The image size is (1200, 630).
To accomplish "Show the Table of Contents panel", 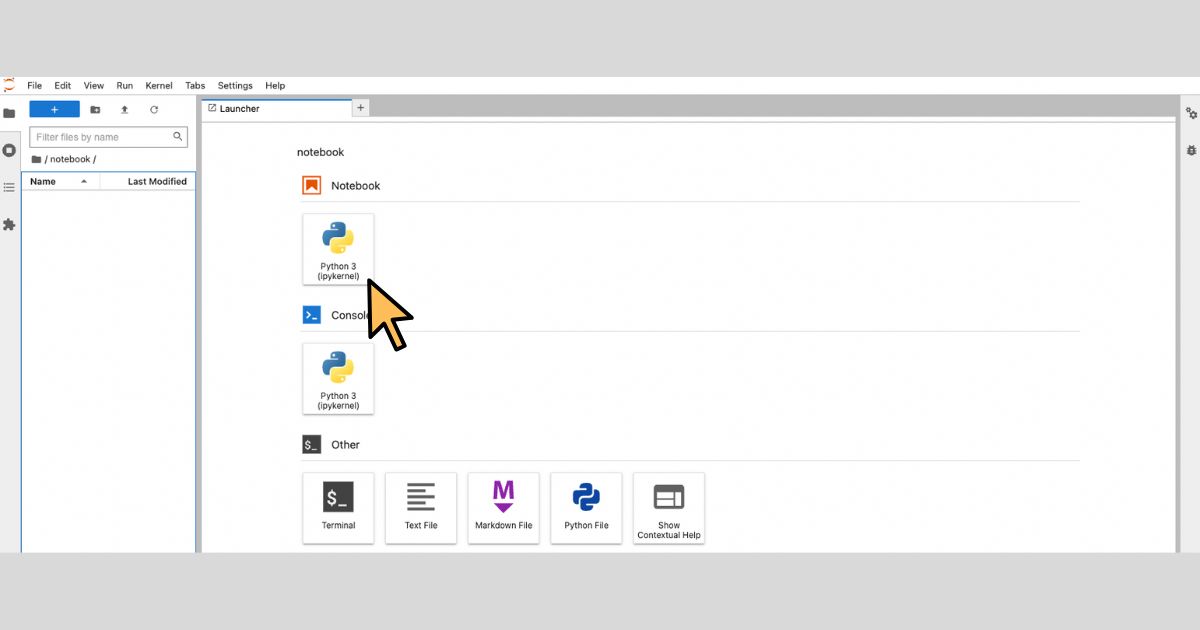I will [x=9, y=187].
